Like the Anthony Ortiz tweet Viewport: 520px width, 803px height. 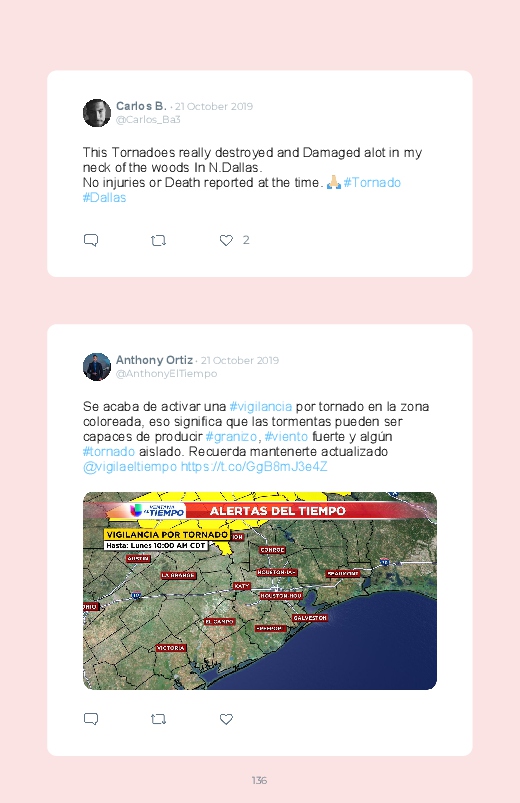226,719
